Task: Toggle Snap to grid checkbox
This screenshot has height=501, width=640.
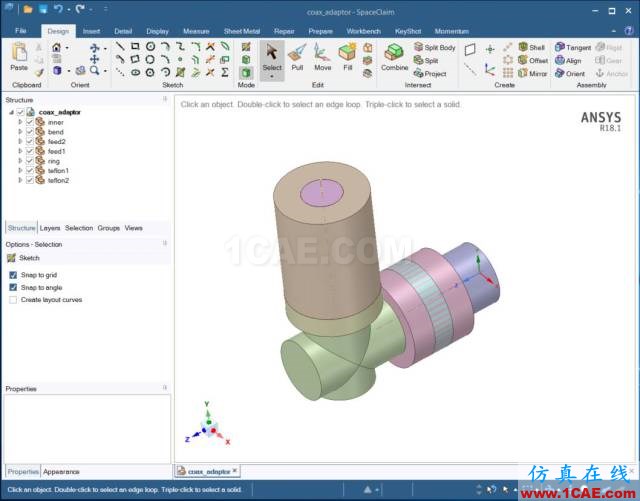Action: (x=13, y=275)
